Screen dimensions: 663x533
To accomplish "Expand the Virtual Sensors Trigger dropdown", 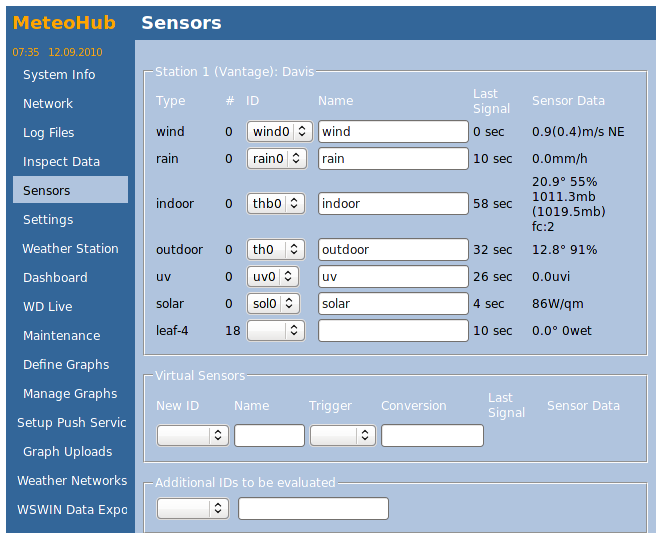I will pyautogui.click(x=342, y=435).
